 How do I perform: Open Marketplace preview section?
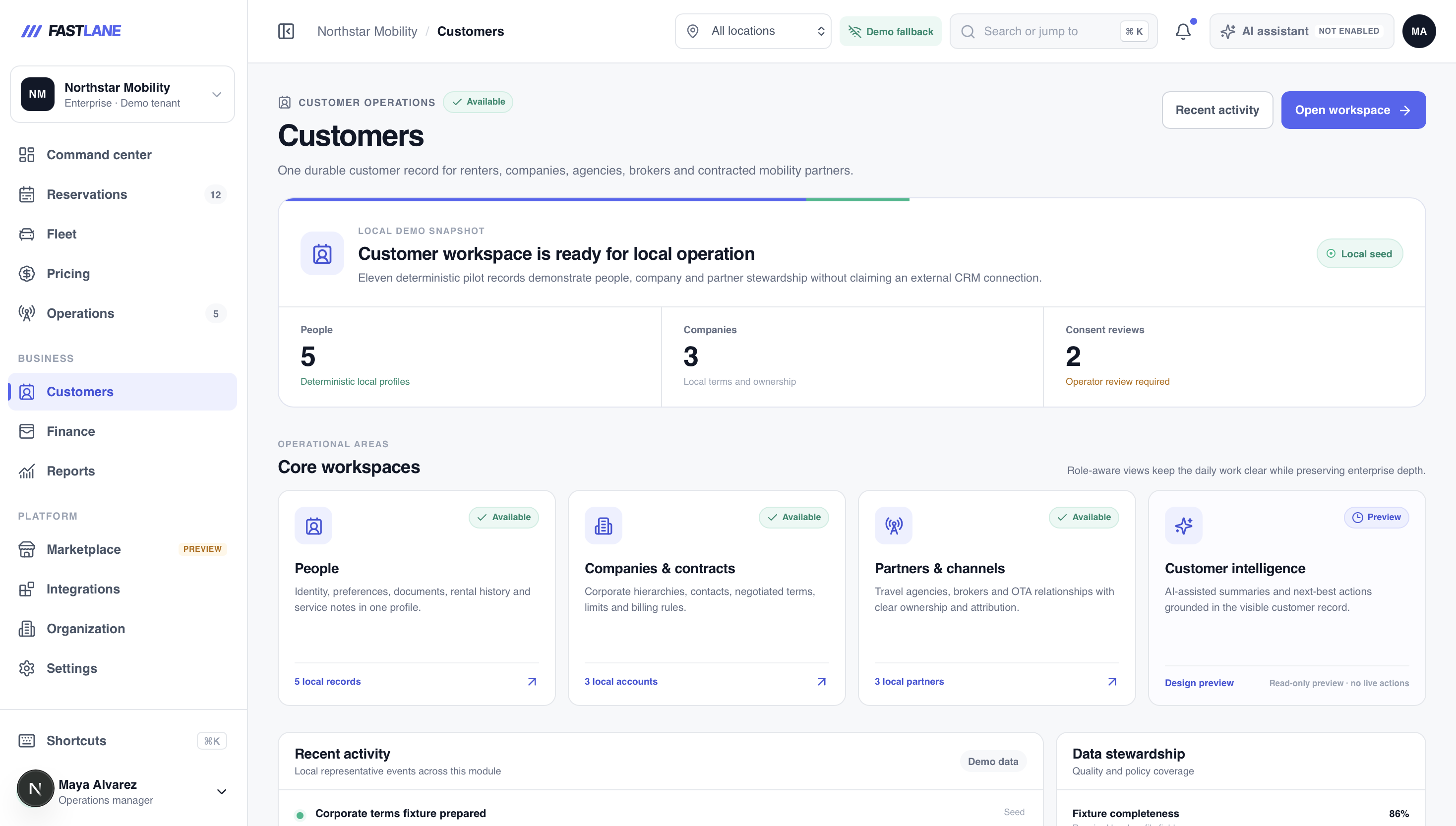tap(122, 550)
